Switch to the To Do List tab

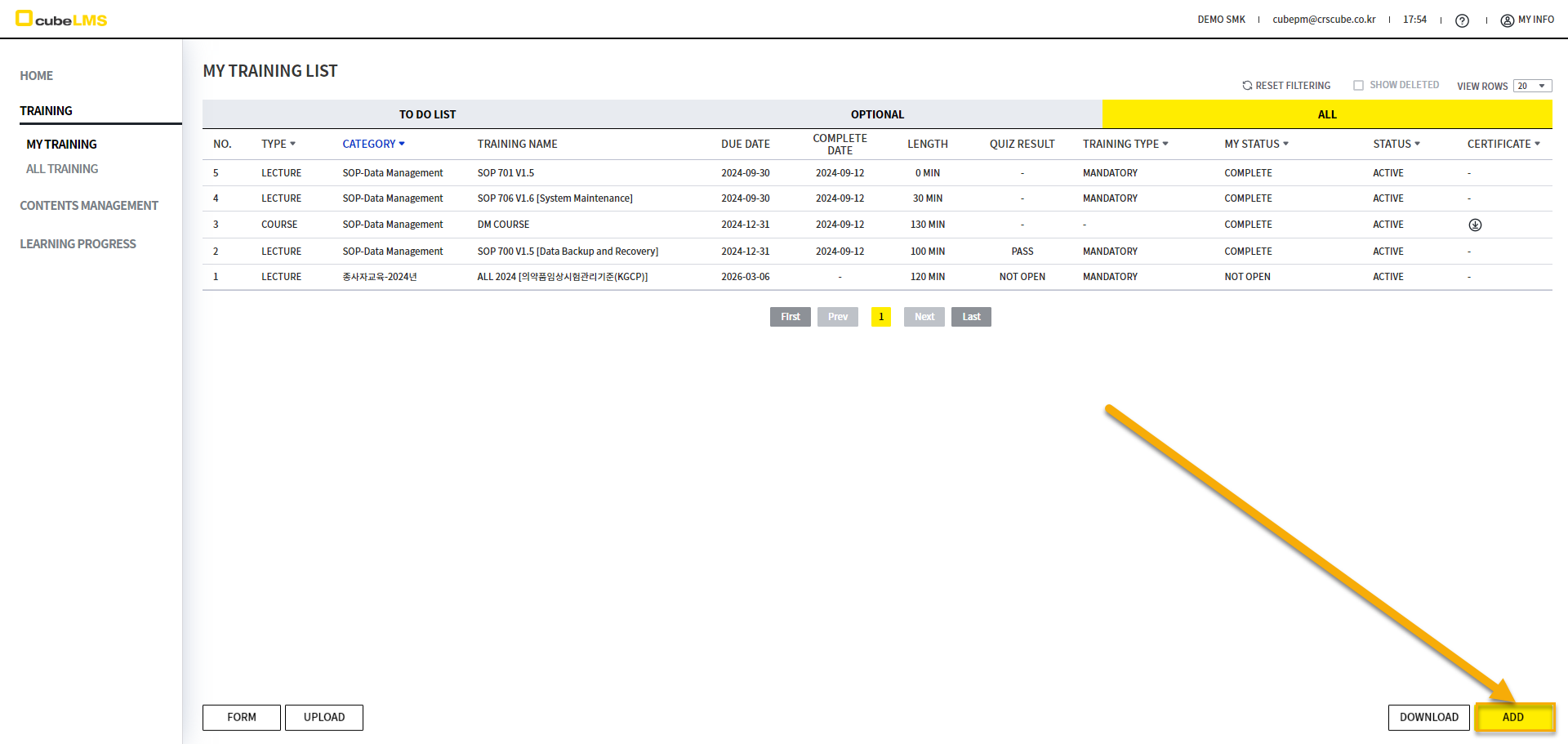[x=427, y=114]
